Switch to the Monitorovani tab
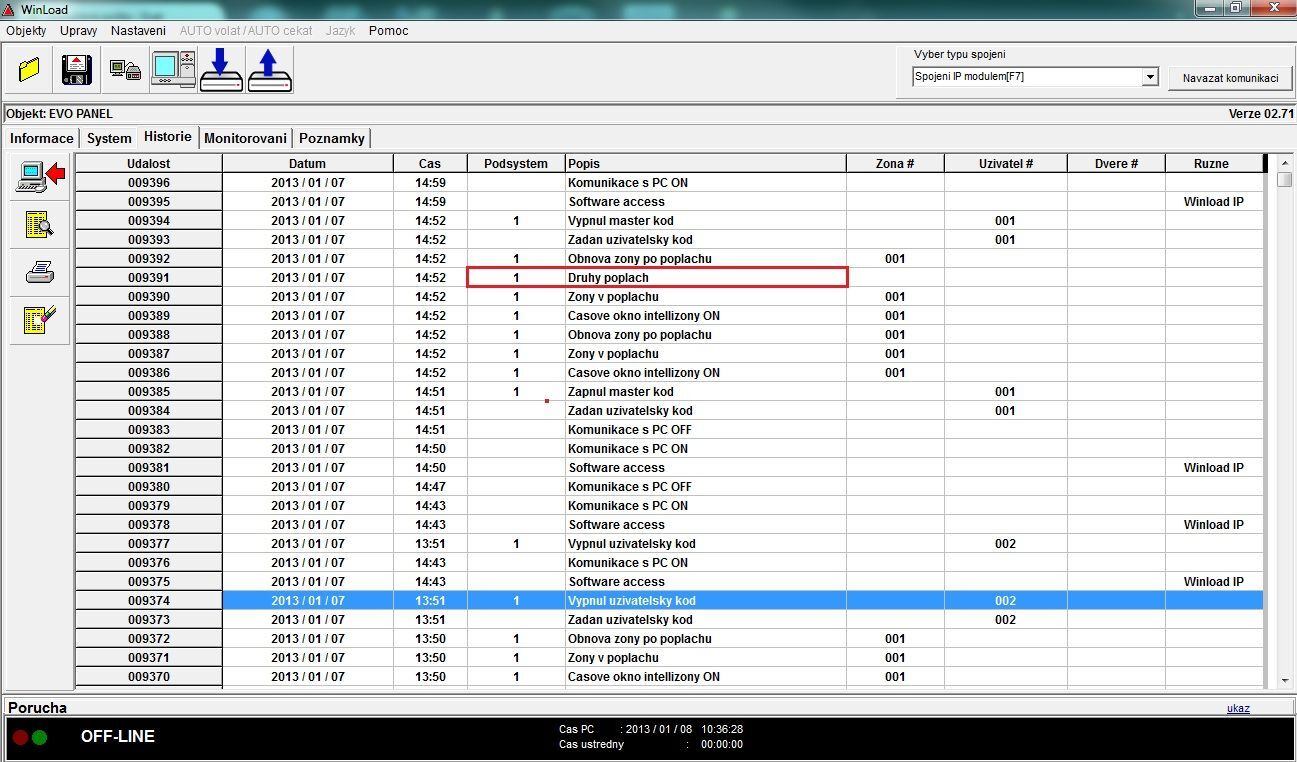 245,138
